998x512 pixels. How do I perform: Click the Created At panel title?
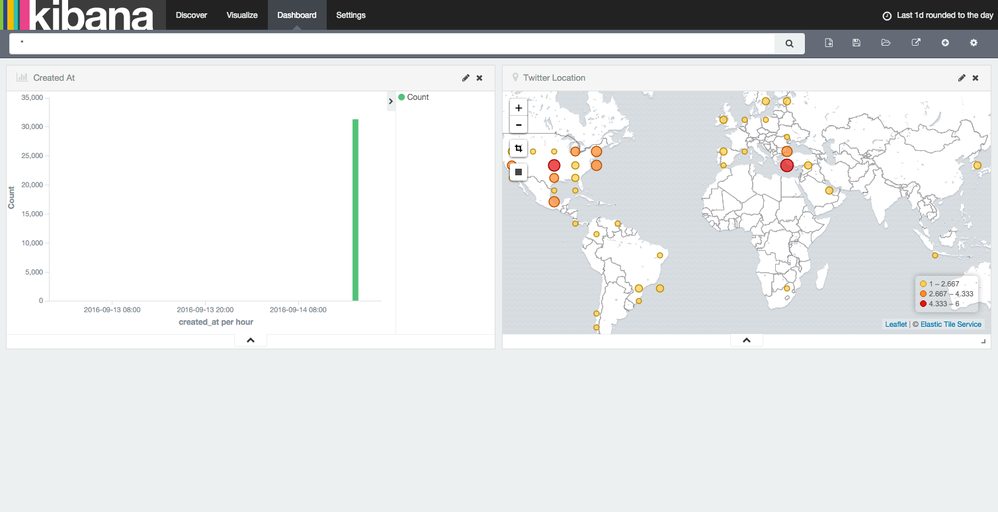53,78
